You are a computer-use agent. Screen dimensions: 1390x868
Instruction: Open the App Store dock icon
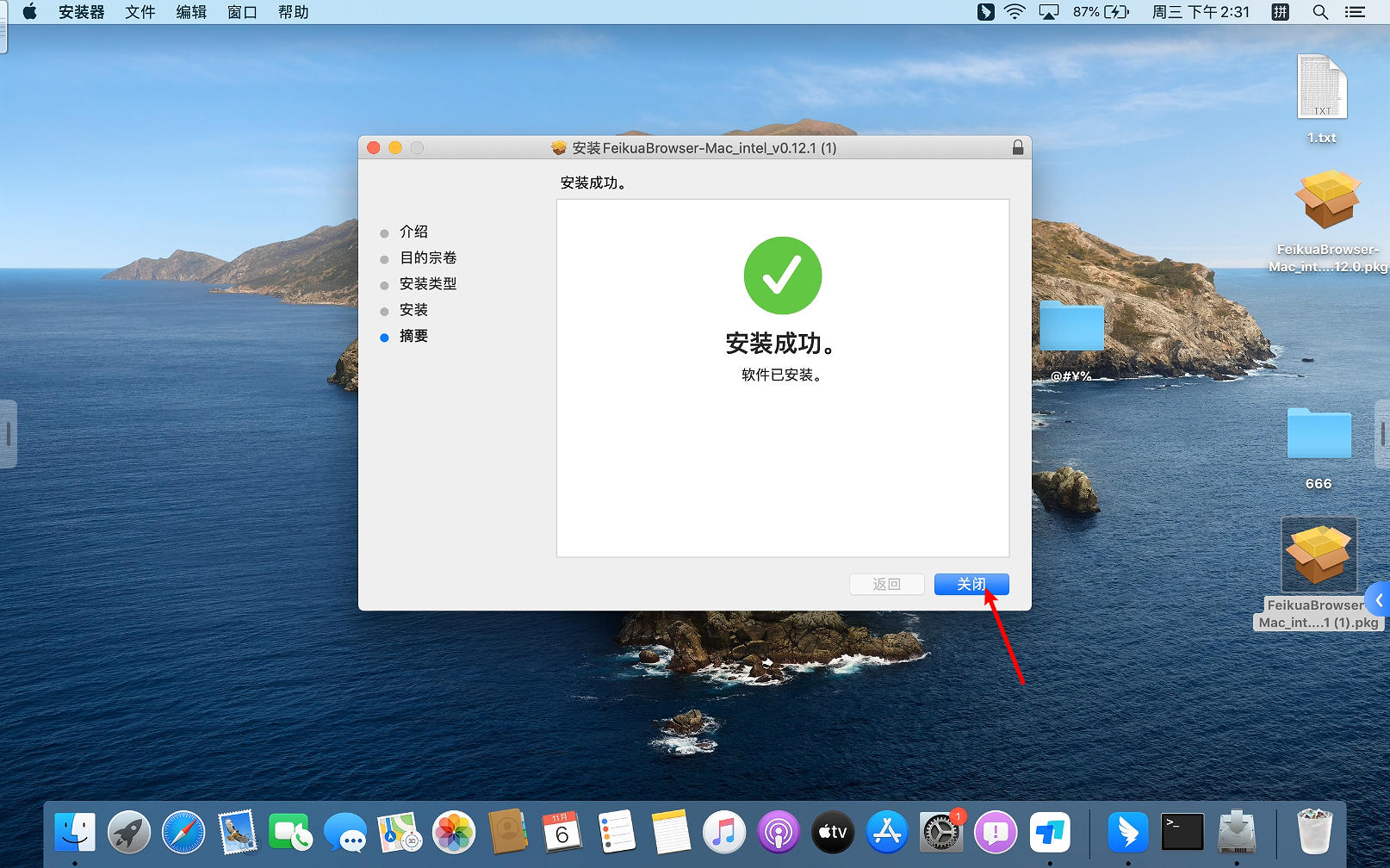[886, 833]
